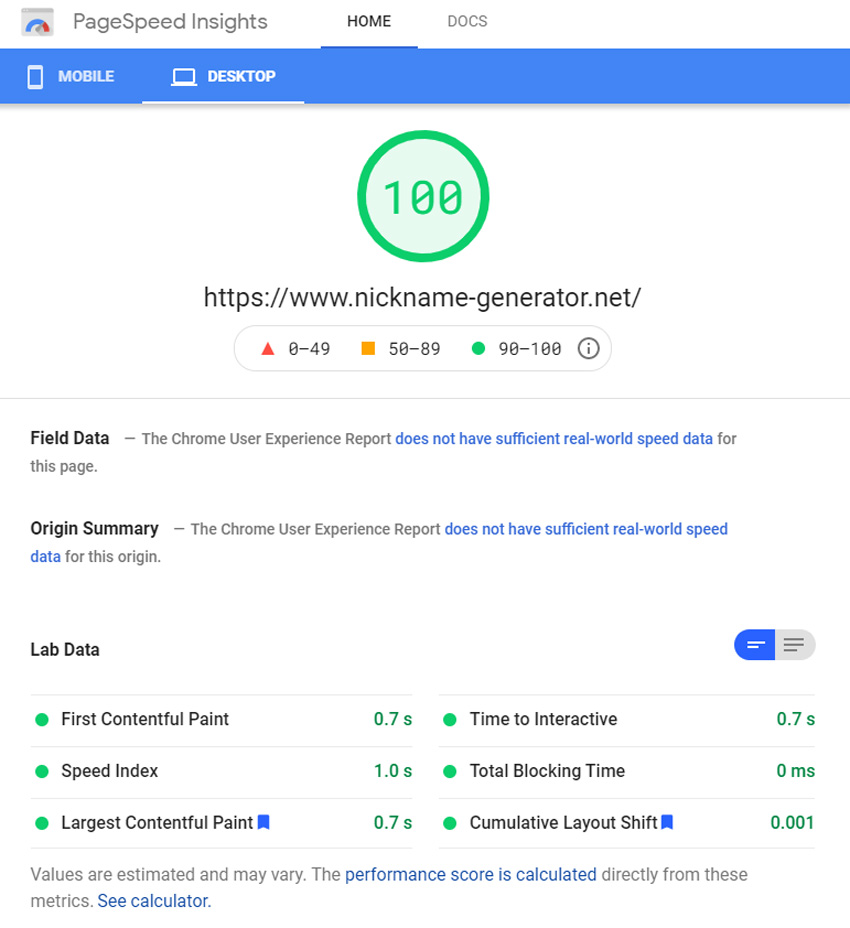Click the 'First Contentful Paint' metric label
Image resolution: width=850 pixels, height=928 pixels.
(145, 719)
